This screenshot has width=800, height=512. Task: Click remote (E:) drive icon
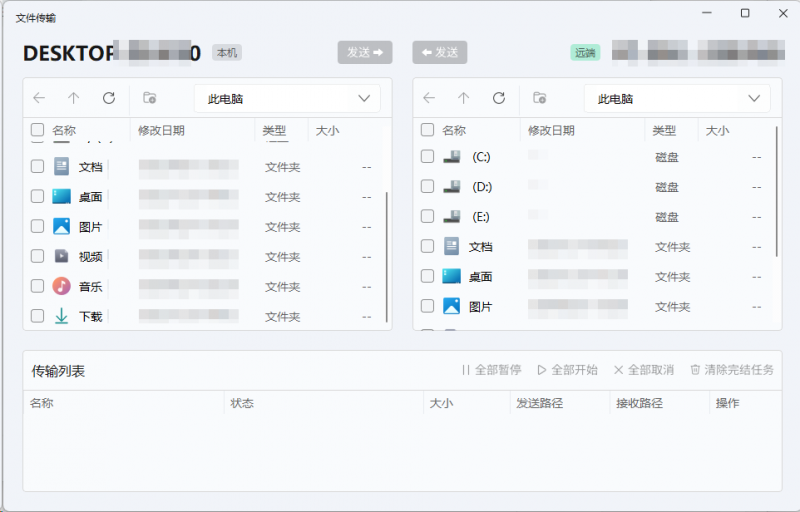[452, 217]
